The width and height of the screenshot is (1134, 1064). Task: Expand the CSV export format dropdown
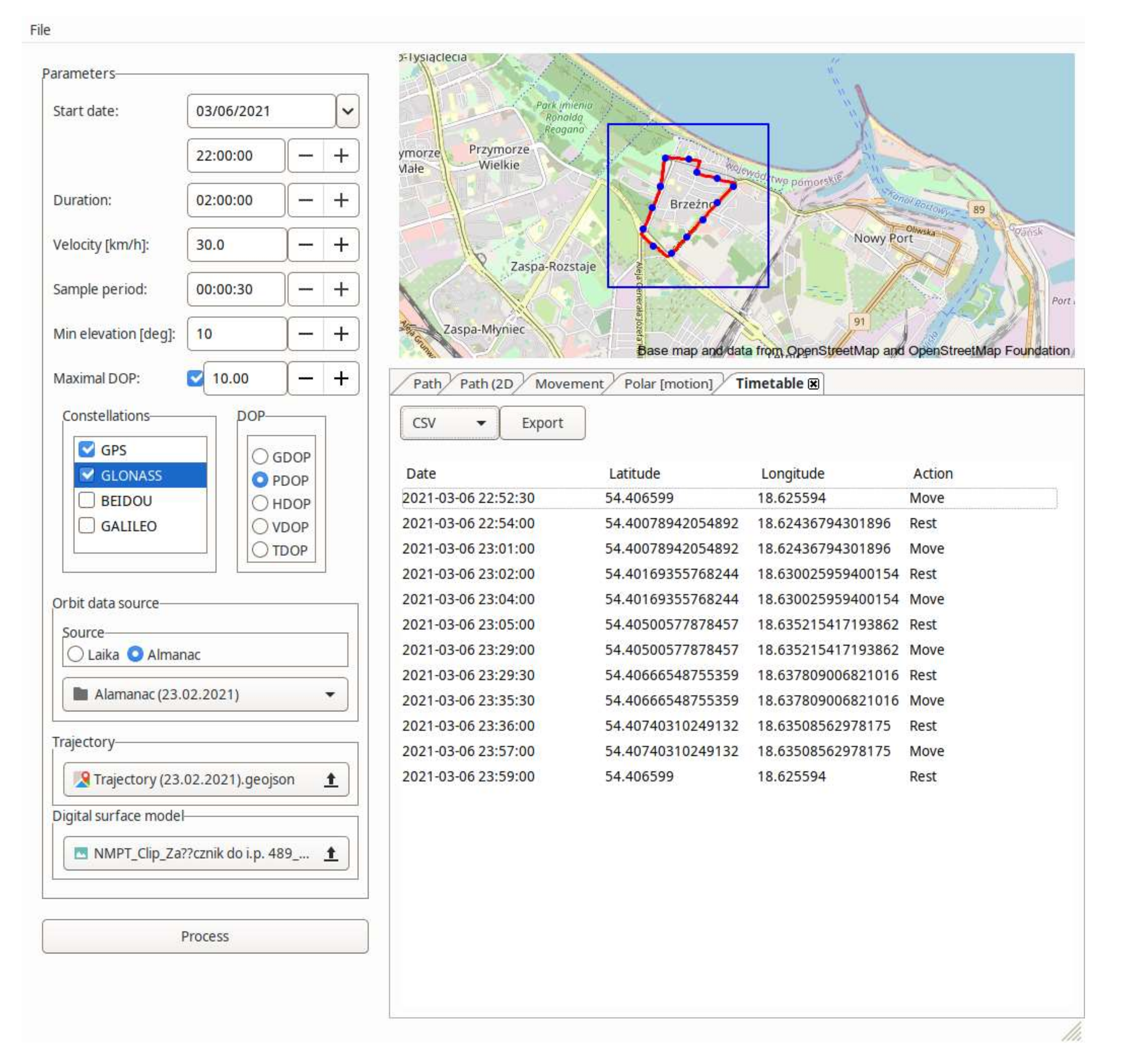449,423
